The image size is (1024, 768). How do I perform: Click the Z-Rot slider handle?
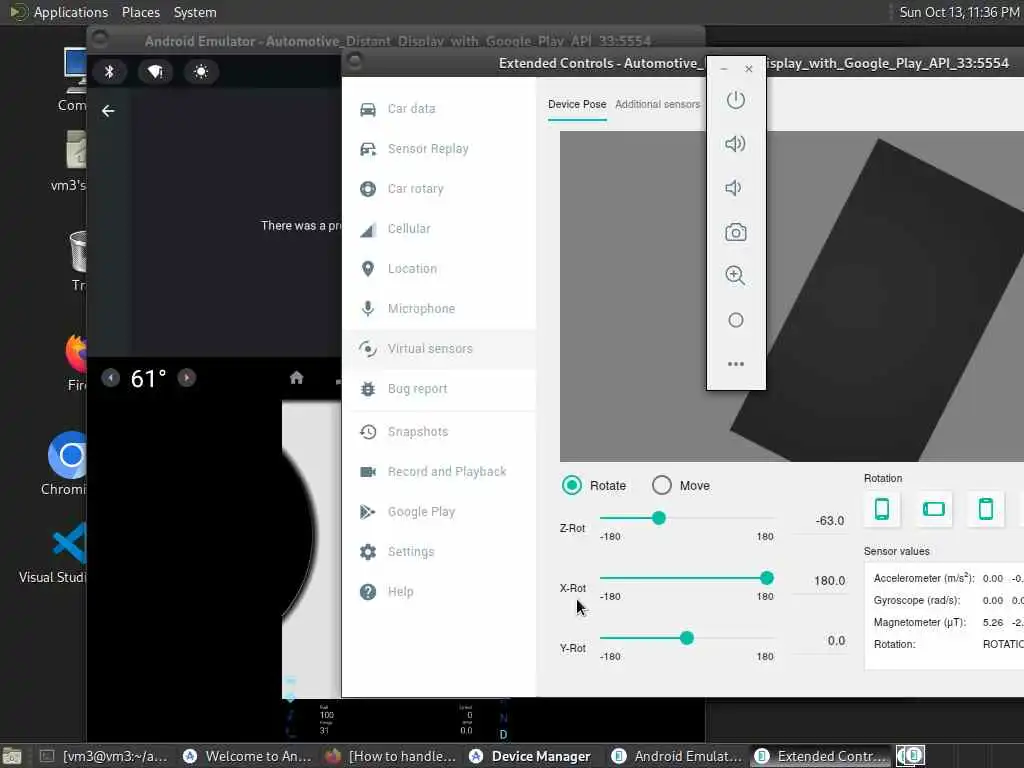point(659,518)
